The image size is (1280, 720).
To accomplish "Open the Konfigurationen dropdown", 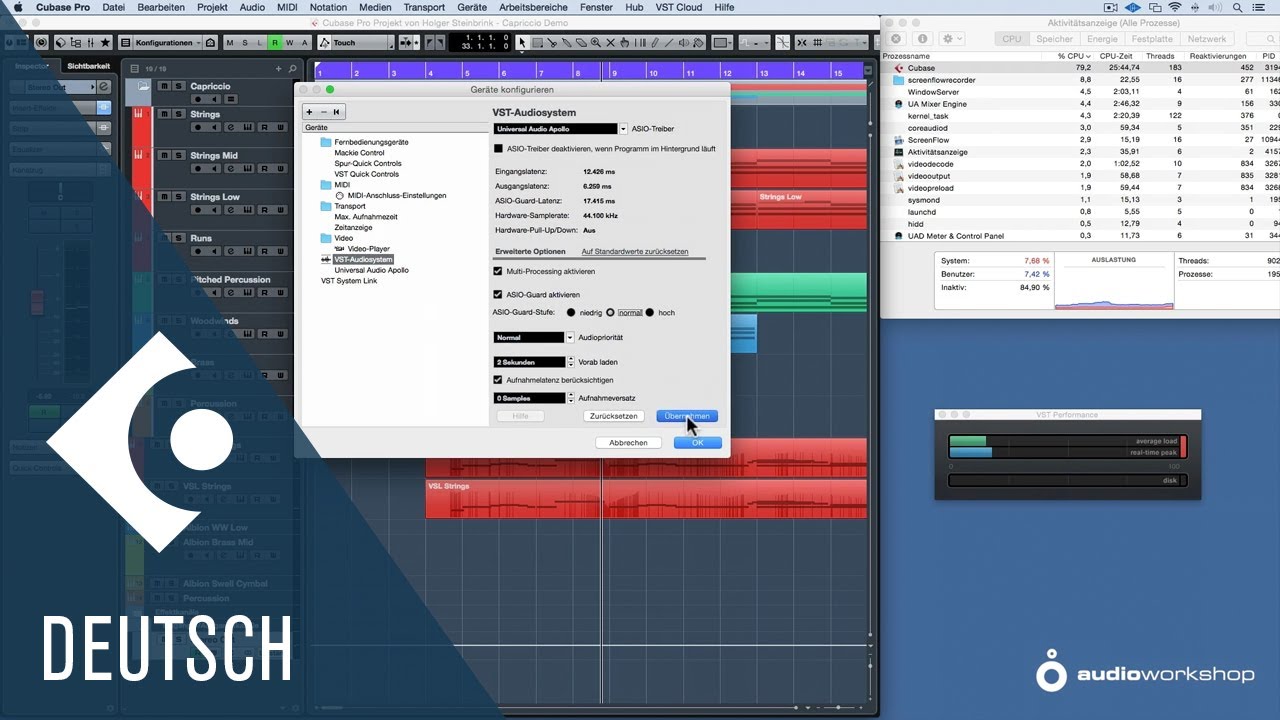I will point(168,43).
